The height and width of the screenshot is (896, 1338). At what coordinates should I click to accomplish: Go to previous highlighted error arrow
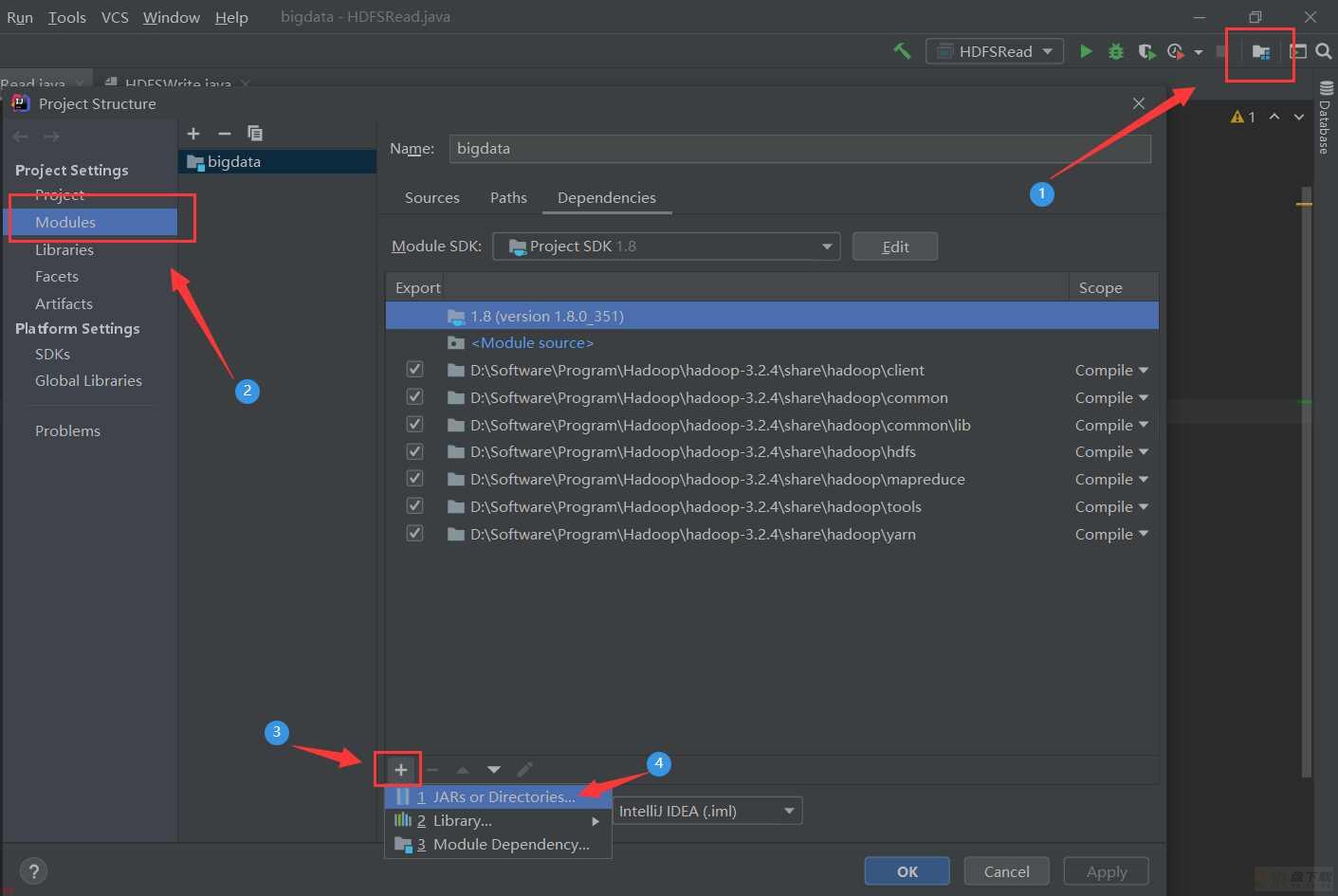1274,117
